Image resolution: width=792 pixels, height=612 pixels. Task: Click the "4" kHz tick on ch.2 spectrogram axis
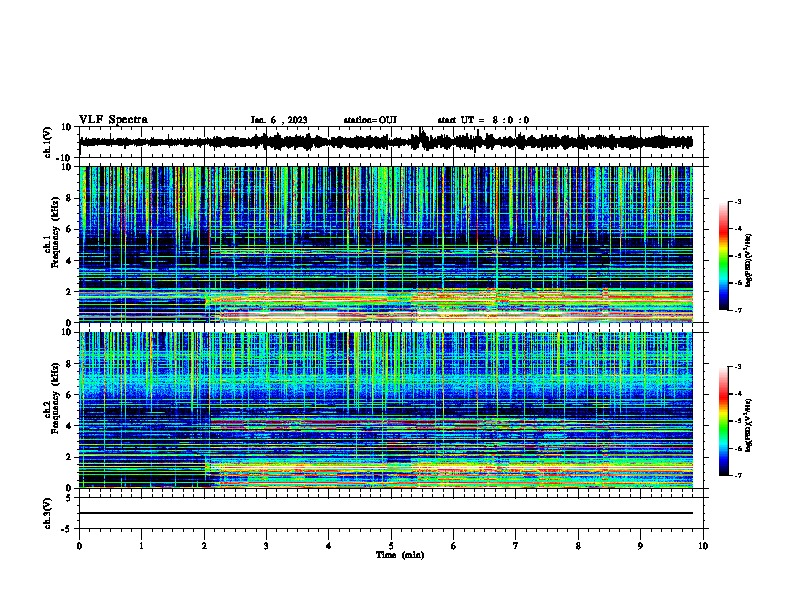[69, 426]
